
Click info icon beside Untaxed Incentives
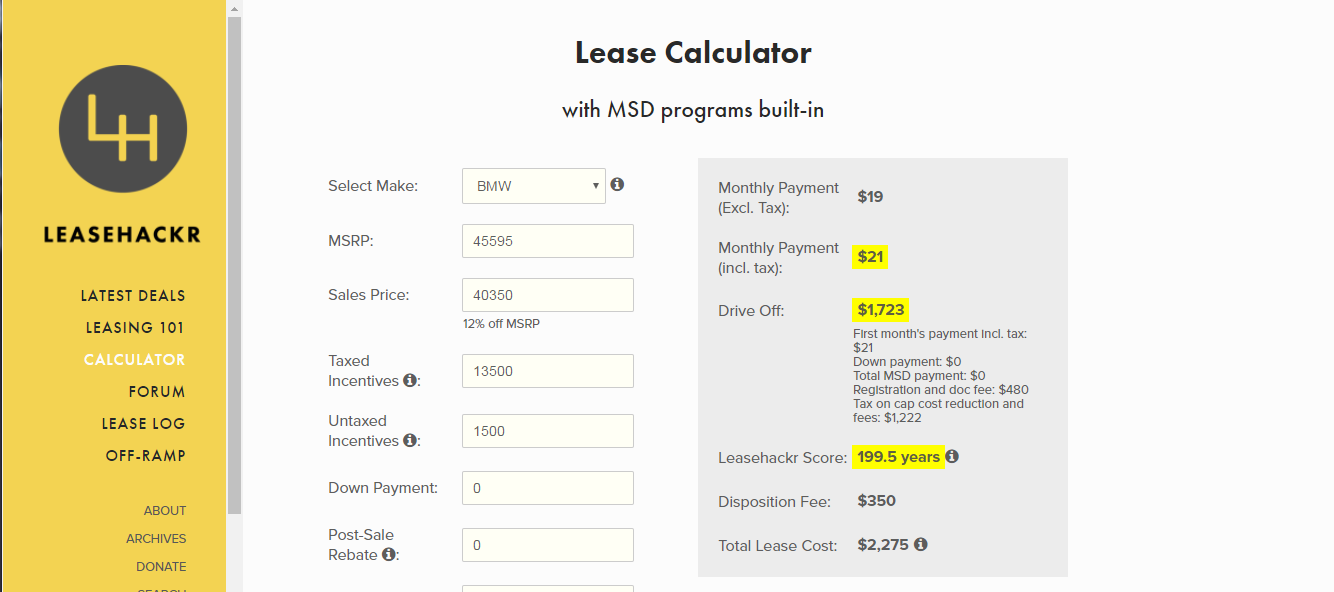pos(410,441)
